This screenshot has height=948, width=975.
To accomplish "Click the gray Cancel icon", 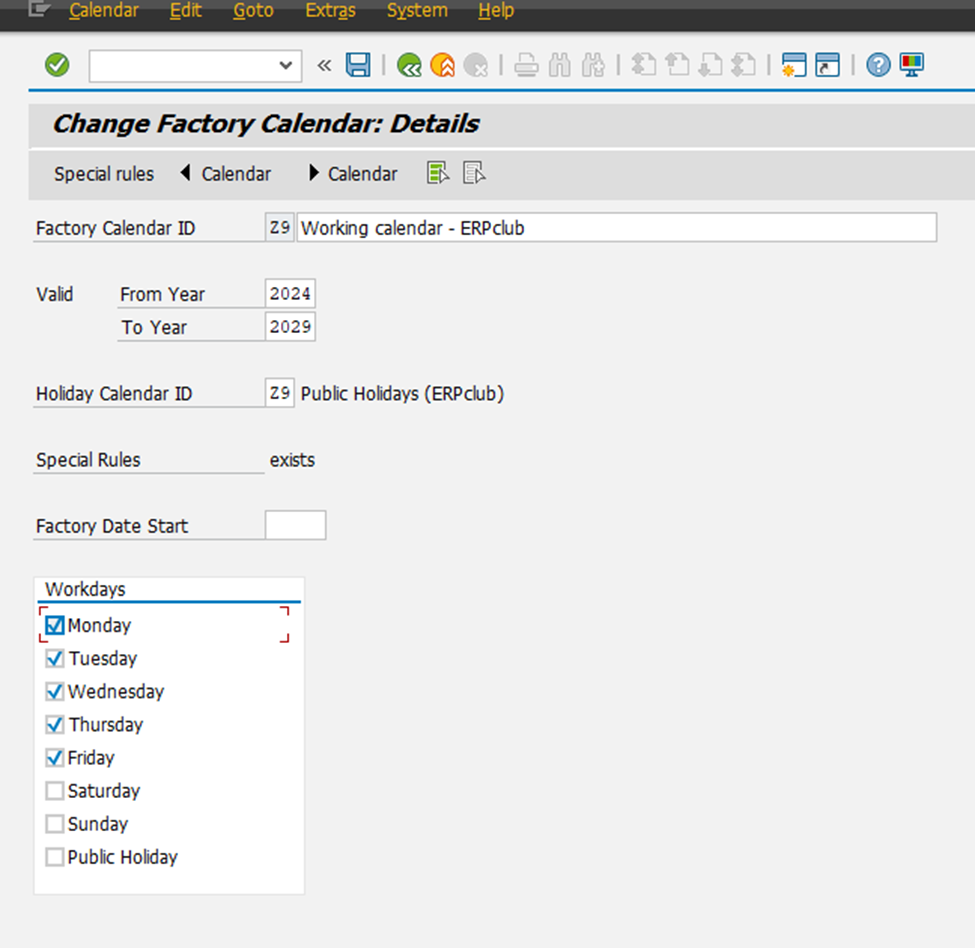I will (x=476, y=65).
